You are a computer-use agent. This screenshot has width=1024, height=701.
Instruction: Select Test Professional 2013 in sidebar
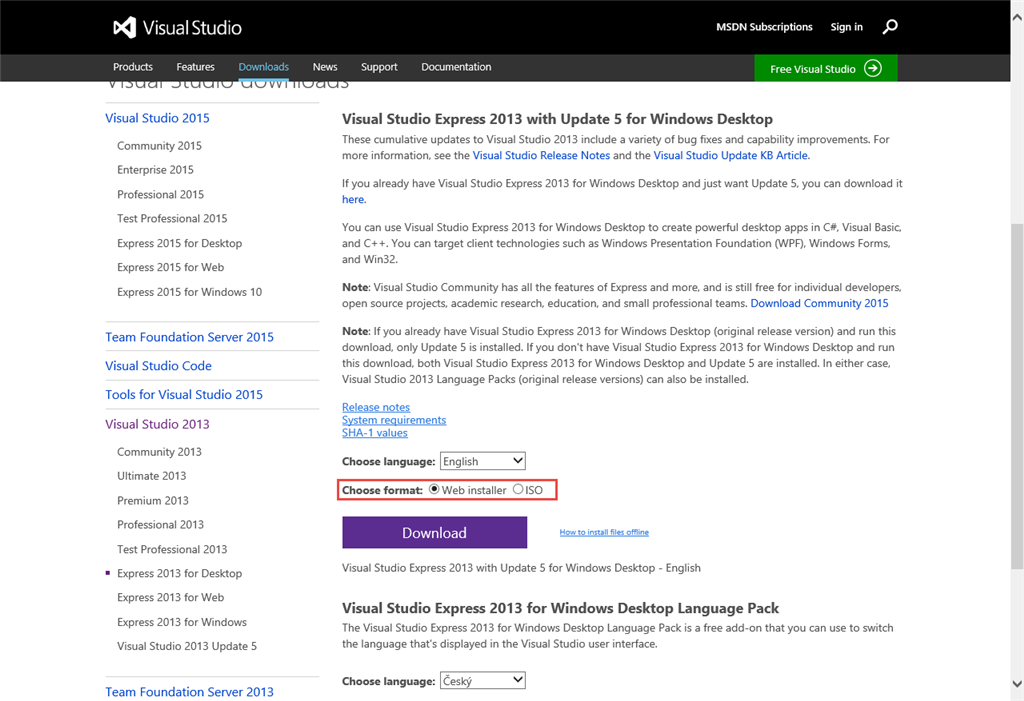[x=172, y=549]
